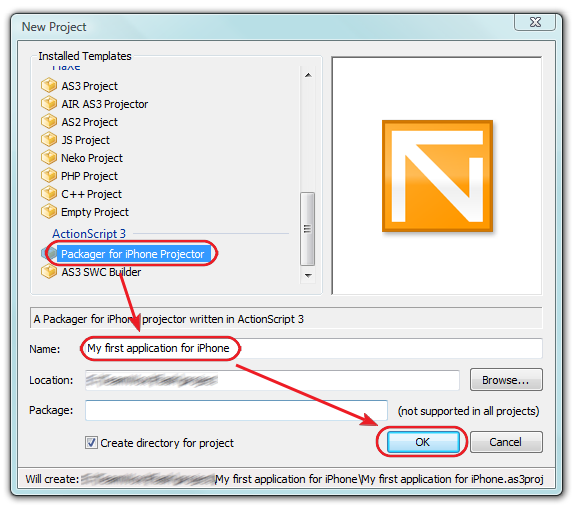The width and height of the screenshot is (576, 509).
Task: Click the AS3 Project box icon
Action: click(x=48, y=86)
